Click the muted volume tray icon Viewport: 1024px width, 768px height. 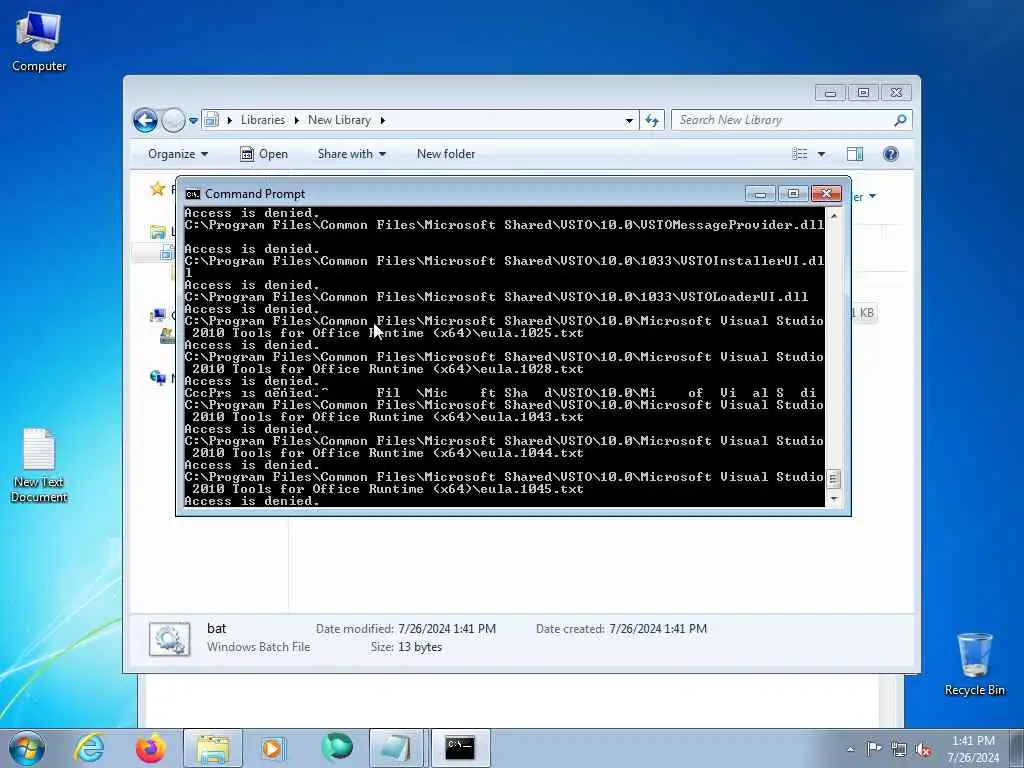pos(923,750)
